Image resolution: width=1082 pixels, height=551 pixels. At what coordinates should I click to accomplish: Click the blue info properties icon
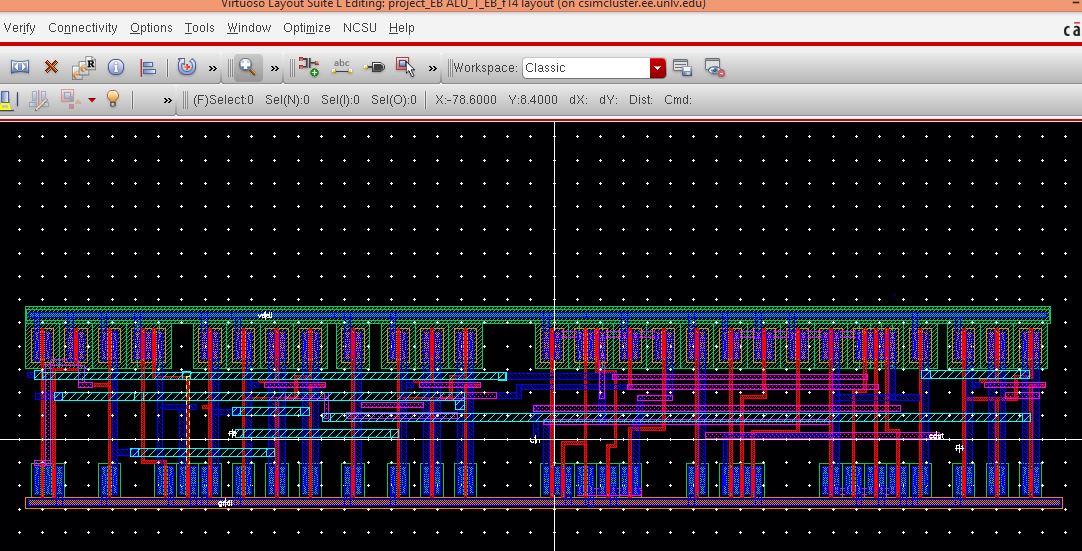coord(116,68)
